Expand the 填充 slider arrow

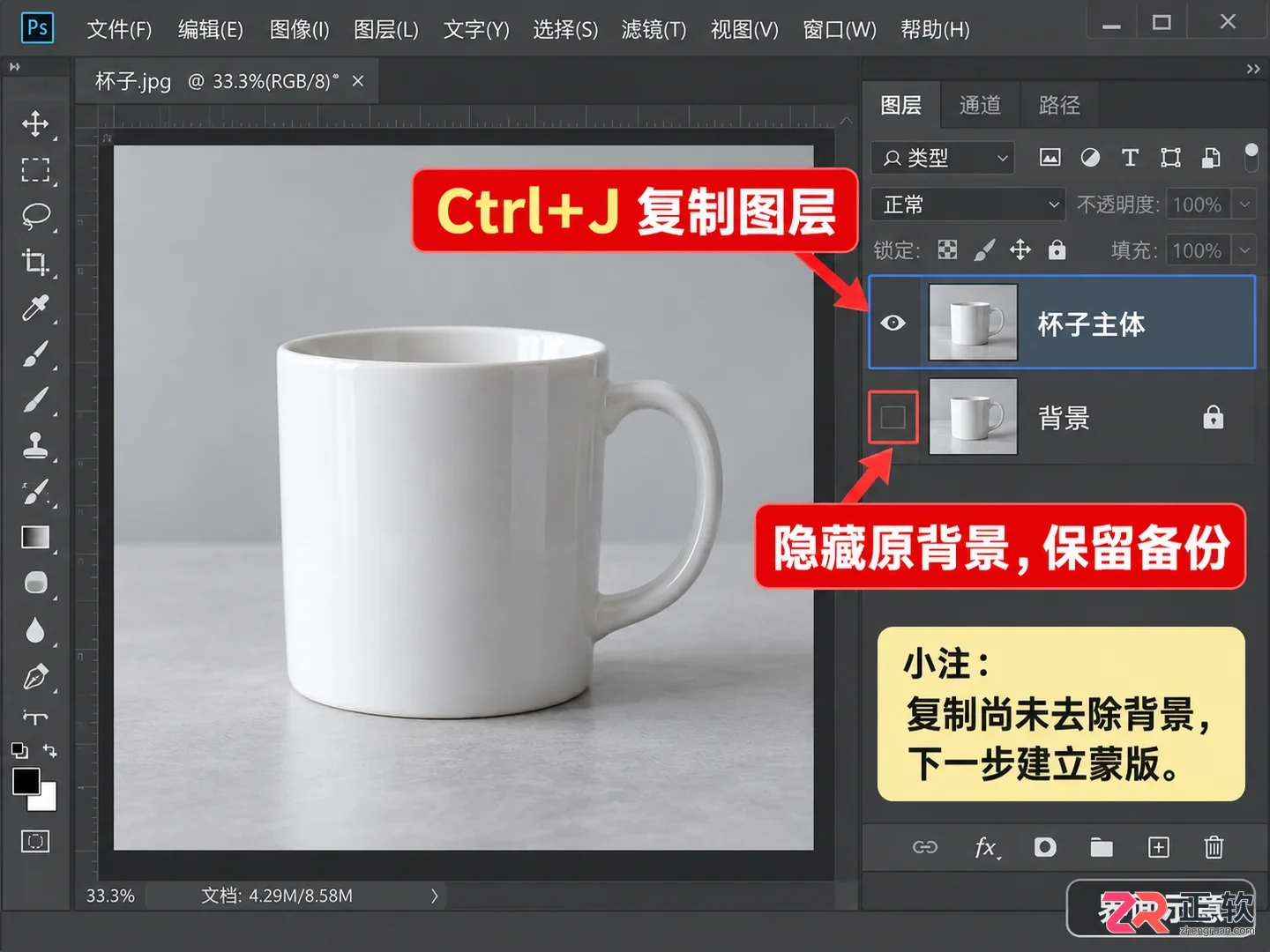point(1244,250)
